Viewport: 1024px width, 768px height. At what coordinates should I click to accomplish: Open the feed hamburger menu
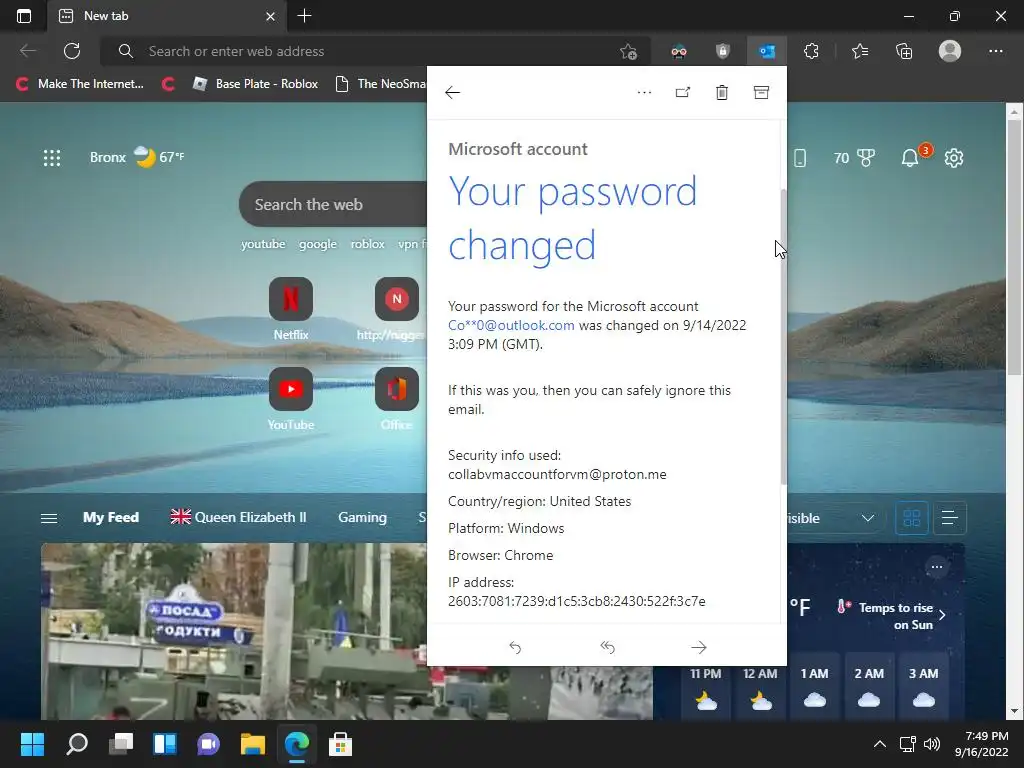pos(49,518)
